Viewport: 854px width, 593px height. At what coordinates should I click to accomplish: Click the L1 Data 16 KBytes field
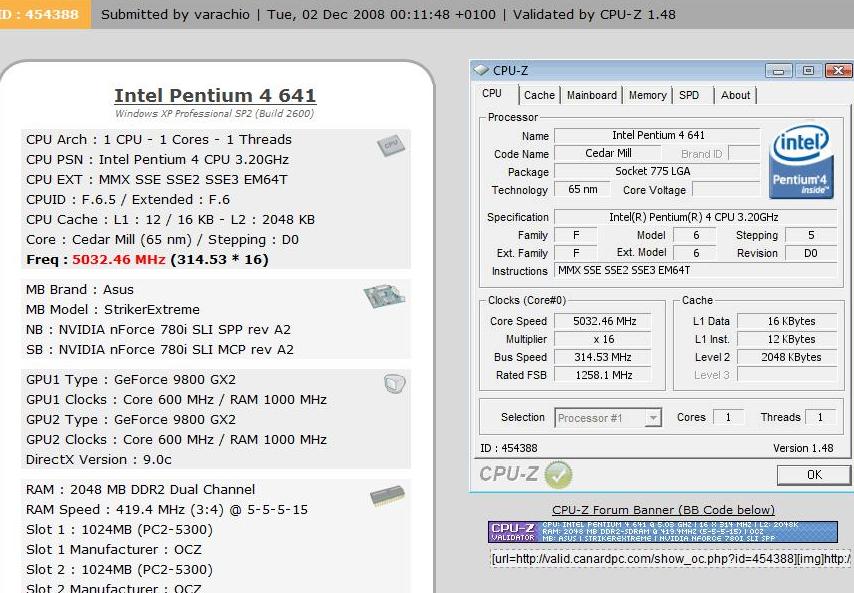pos(787,321)
